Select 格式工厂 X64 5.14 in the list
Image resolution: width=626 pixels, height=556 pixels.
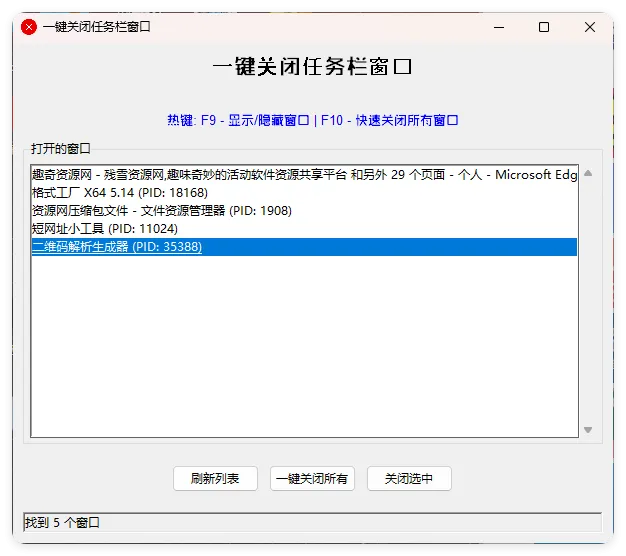[120, 193]
